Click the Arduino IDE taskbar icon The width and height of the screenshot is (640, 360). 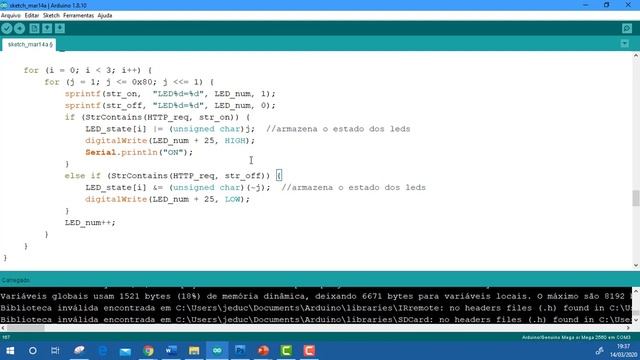[217, 351]
